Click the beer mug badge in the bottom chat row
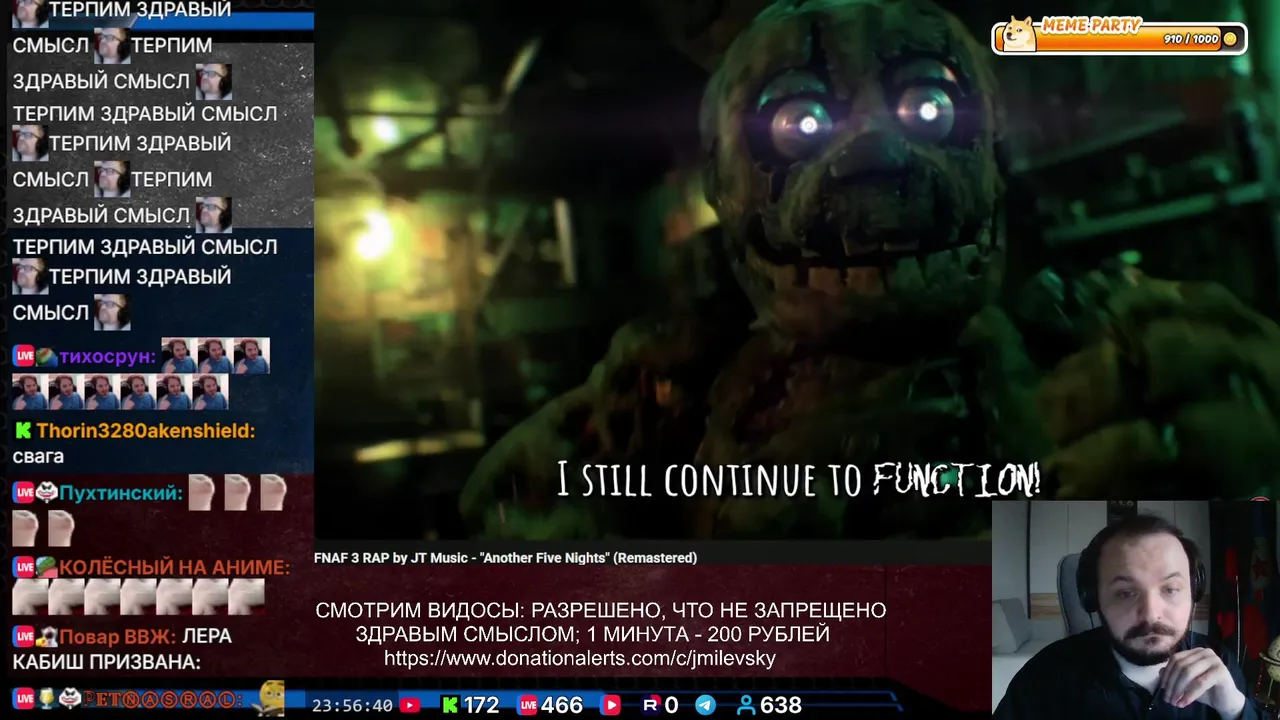The height and width of the screenshot is (720, 1280). (x=46, y=698)
